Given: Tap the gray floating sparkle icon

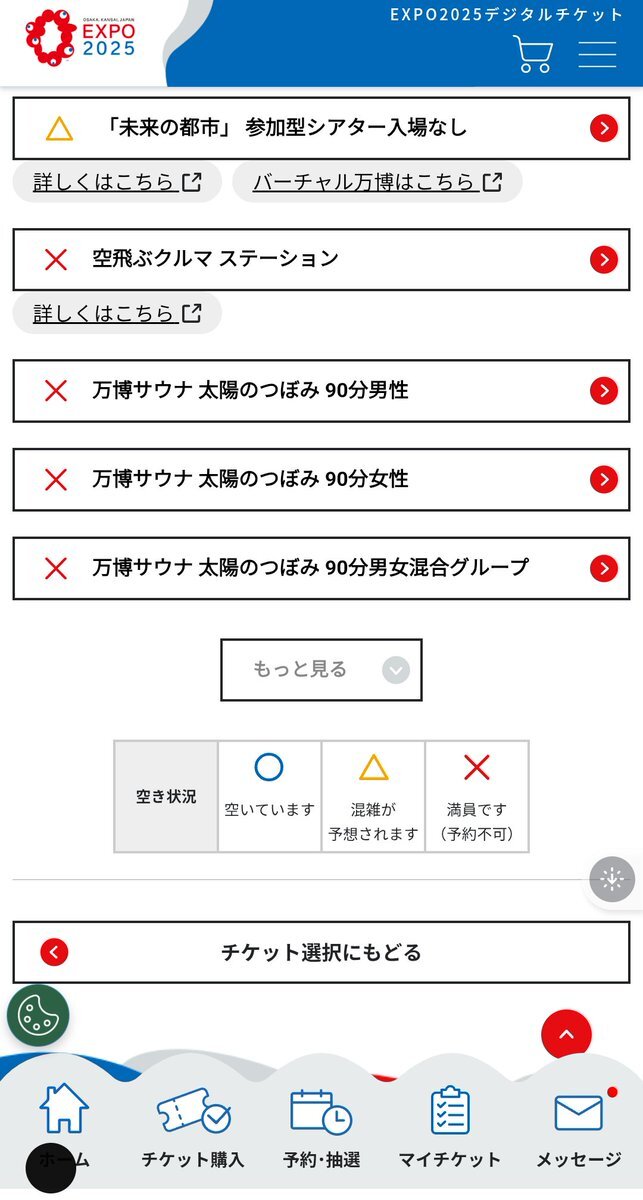Looking at the screenshot, I should tap(612, 880).
